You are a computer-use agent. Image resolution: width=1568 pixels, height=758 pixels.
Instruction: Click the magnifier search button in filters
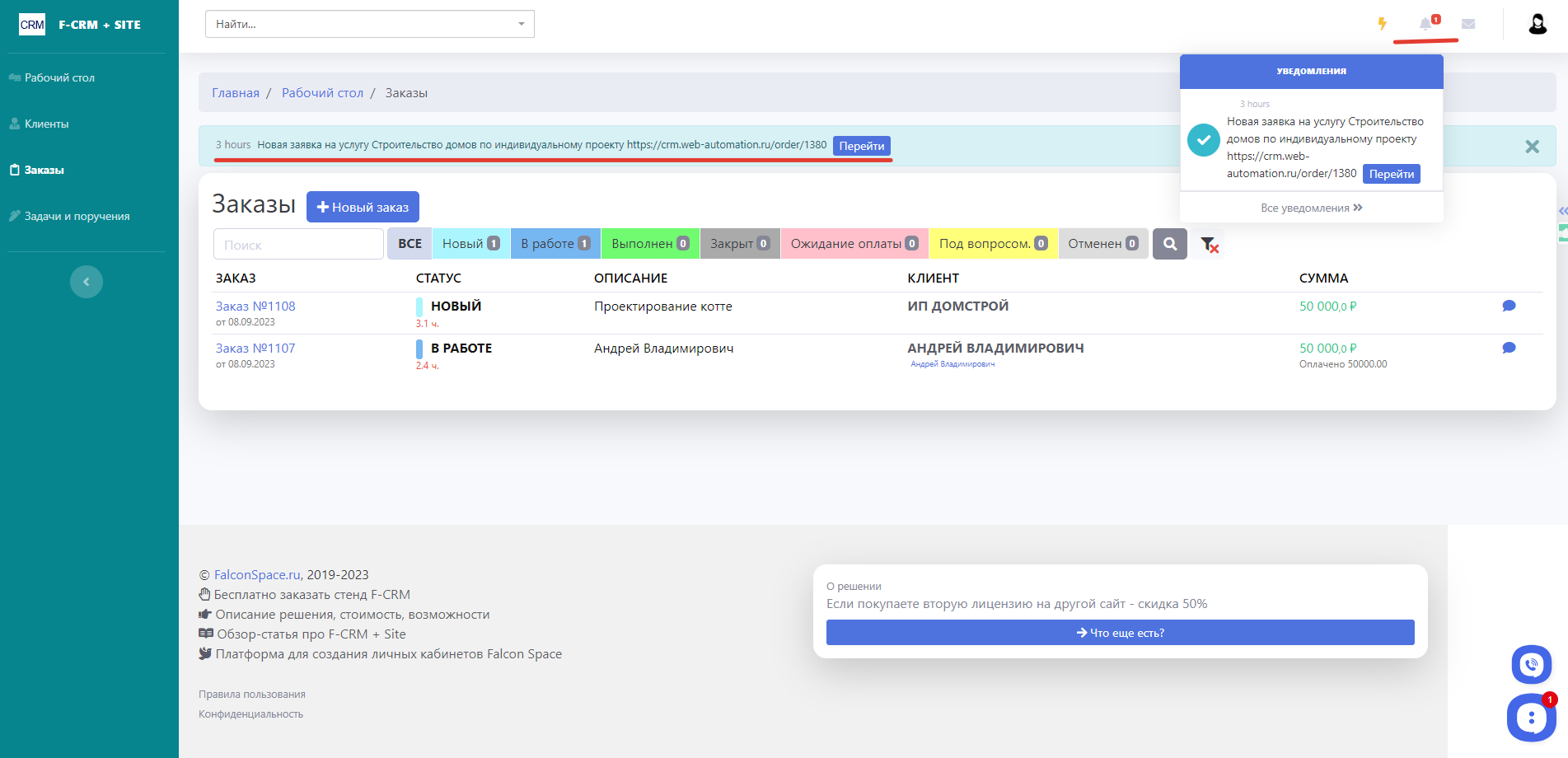click(1169, 244)
